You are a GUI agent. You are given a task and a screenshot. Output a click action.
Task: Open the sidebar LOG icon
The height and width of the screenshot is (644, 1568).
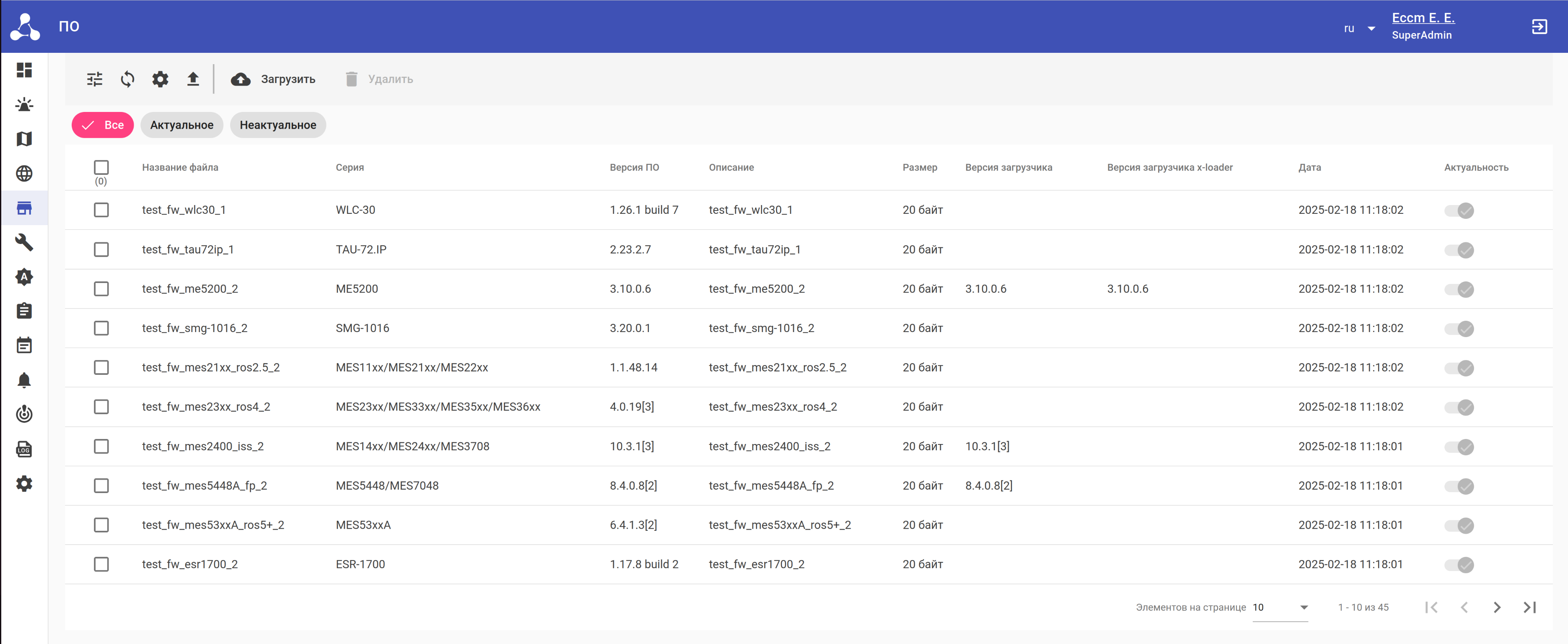(x=24, y=450)
